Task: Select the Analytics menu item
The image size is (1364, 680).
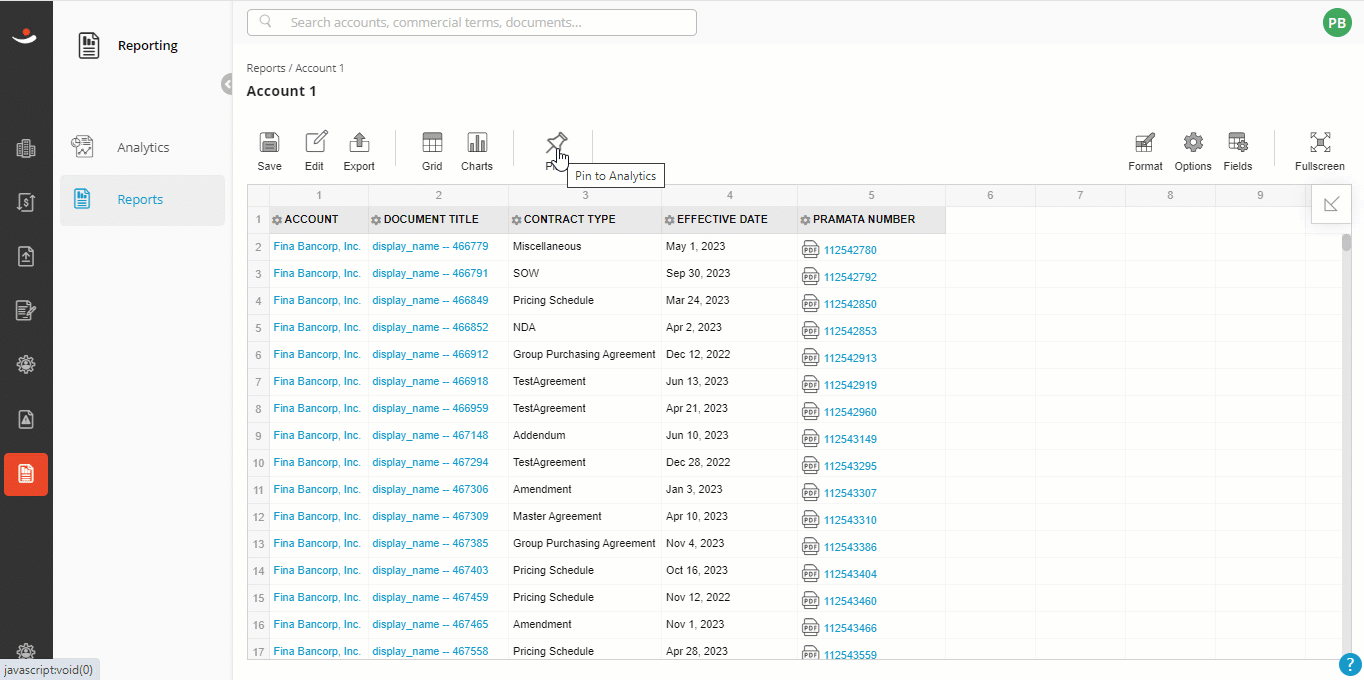Action: [142, 147]
